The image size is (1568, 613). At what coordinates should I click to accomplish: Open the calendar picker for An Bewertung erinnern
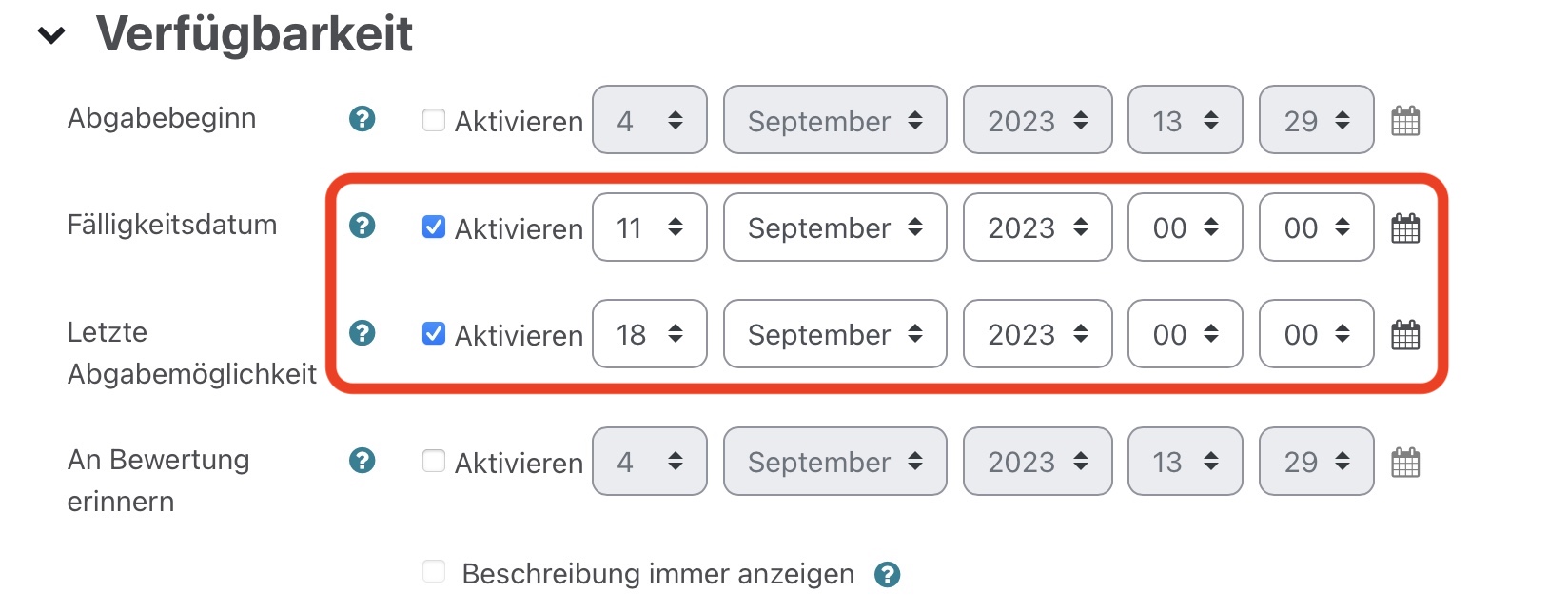[x=1407, y=462]
